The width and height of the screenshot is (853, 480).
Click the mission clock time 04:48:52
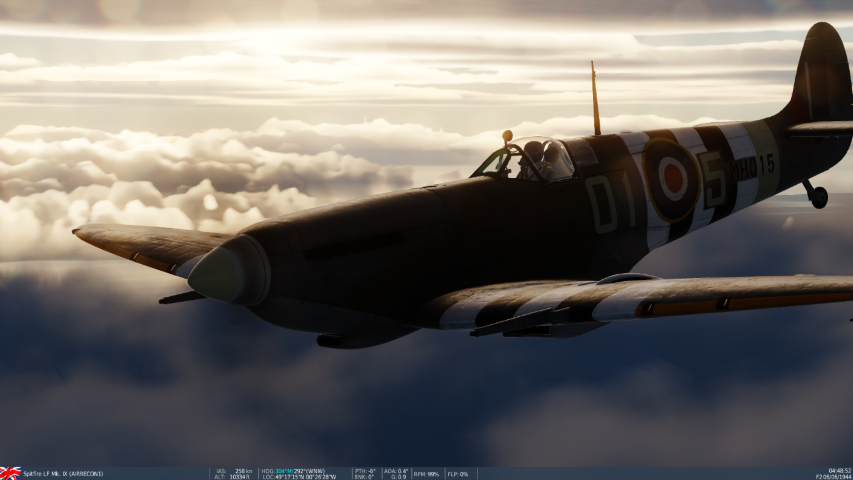[839, 470]
